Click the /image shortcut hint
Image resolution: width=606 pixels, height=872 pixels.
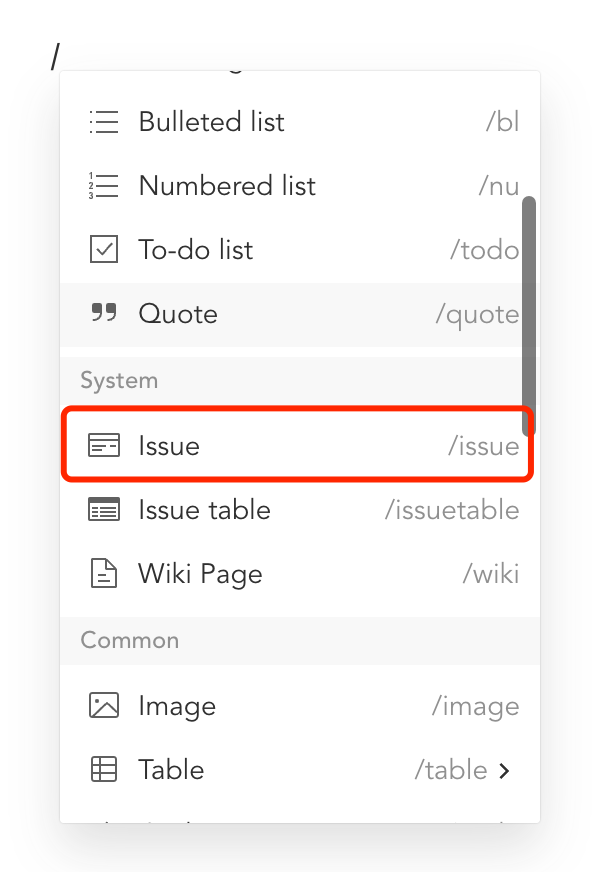click(476, 707)
